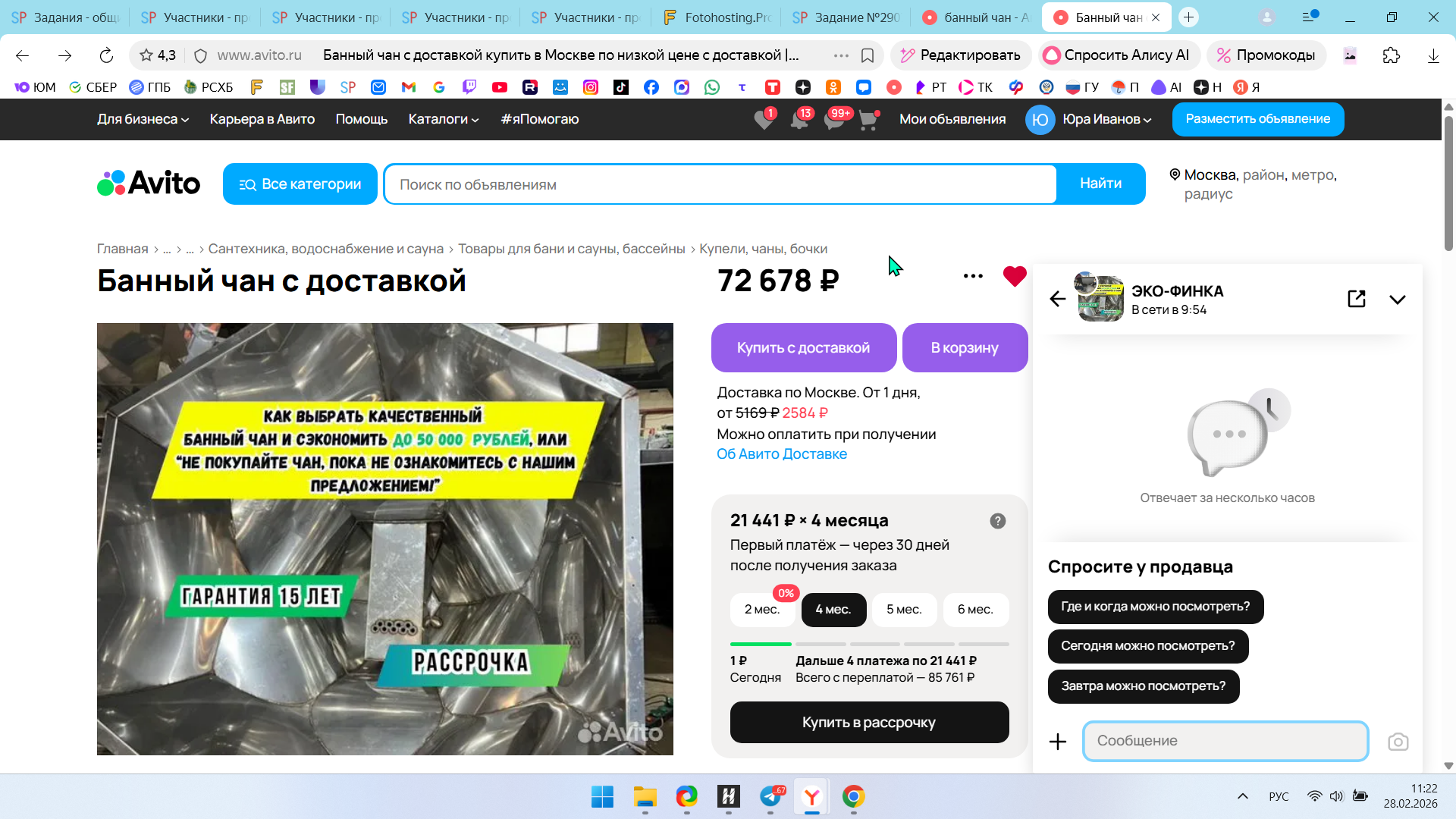Click the Купить с доставкой button
Screen dimensions: 1456x819
click(803, 348)
